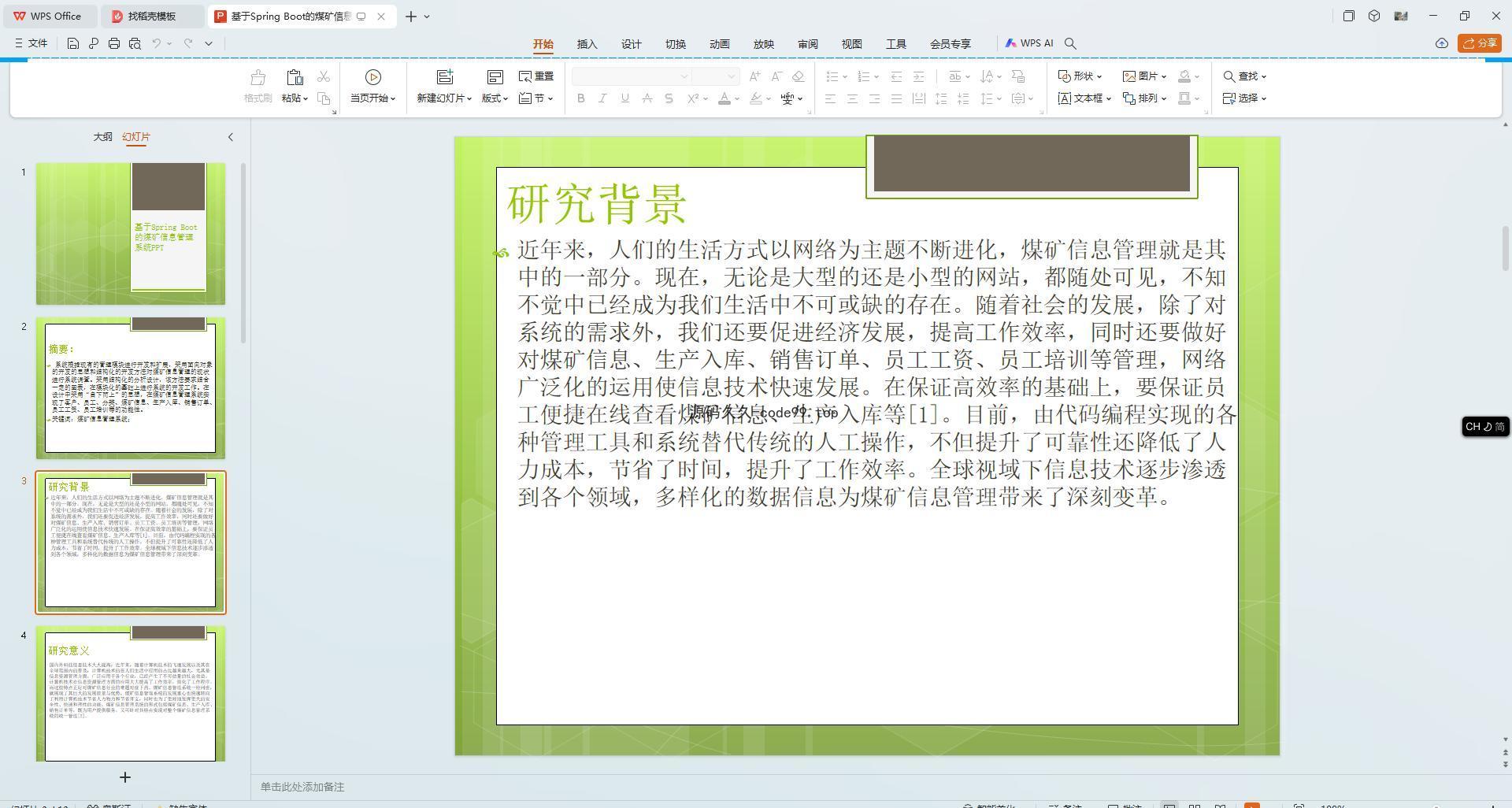1512x808 pixels.
Task: Toggle text shadow formatting
Action: (669, 98)
